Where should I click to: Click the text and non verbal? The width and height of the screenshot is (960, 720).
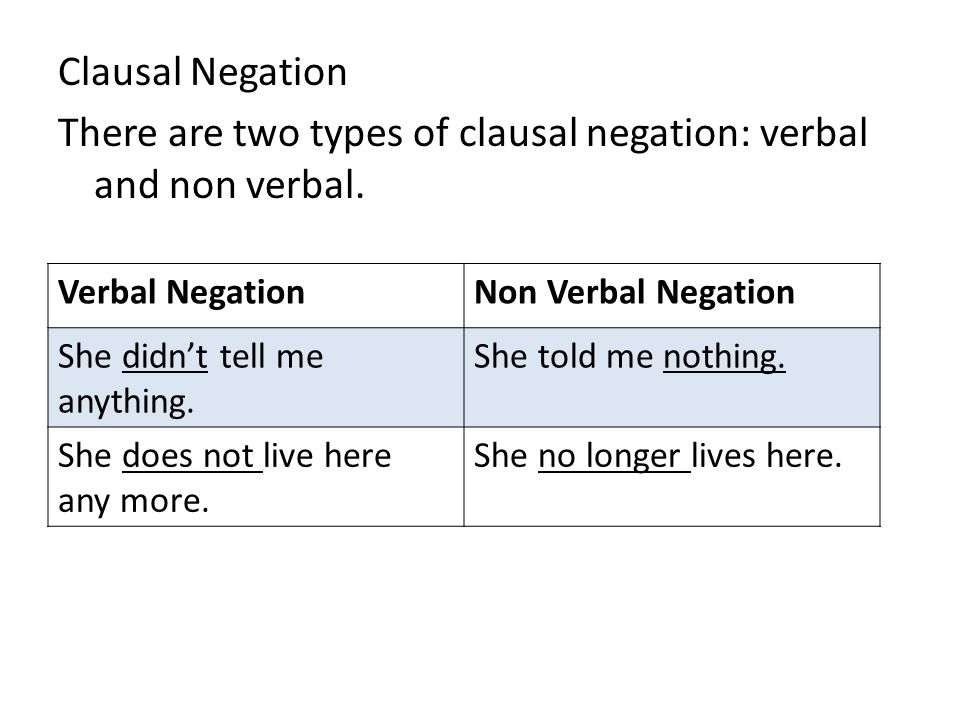230,186
